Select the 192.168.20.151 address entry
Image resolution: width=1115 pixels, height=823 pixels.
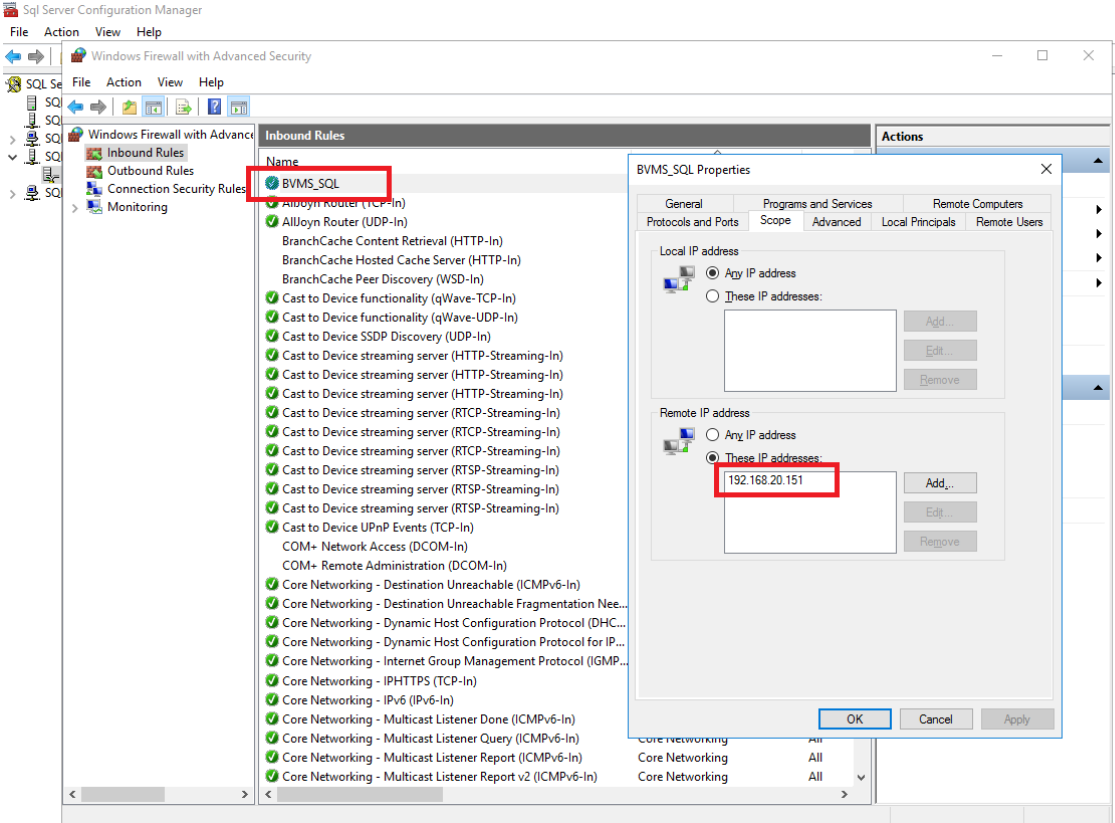(x=765, y=481)
